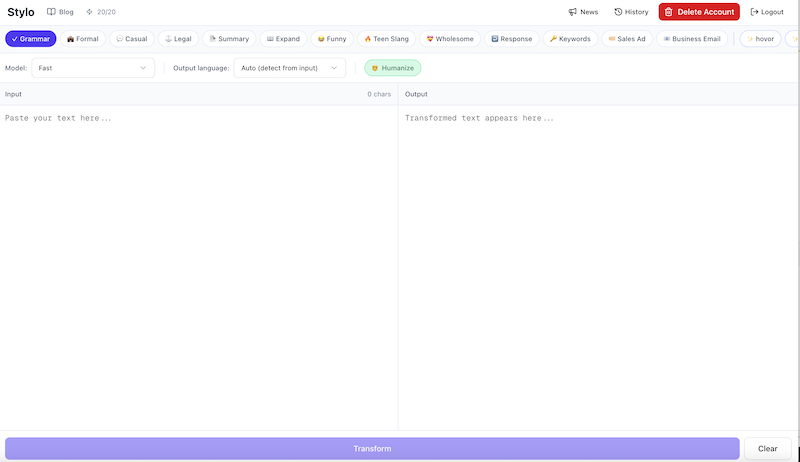Click the Clear button
The width and height of the screenshot is (800, 462).
click(x=767, y=449)
